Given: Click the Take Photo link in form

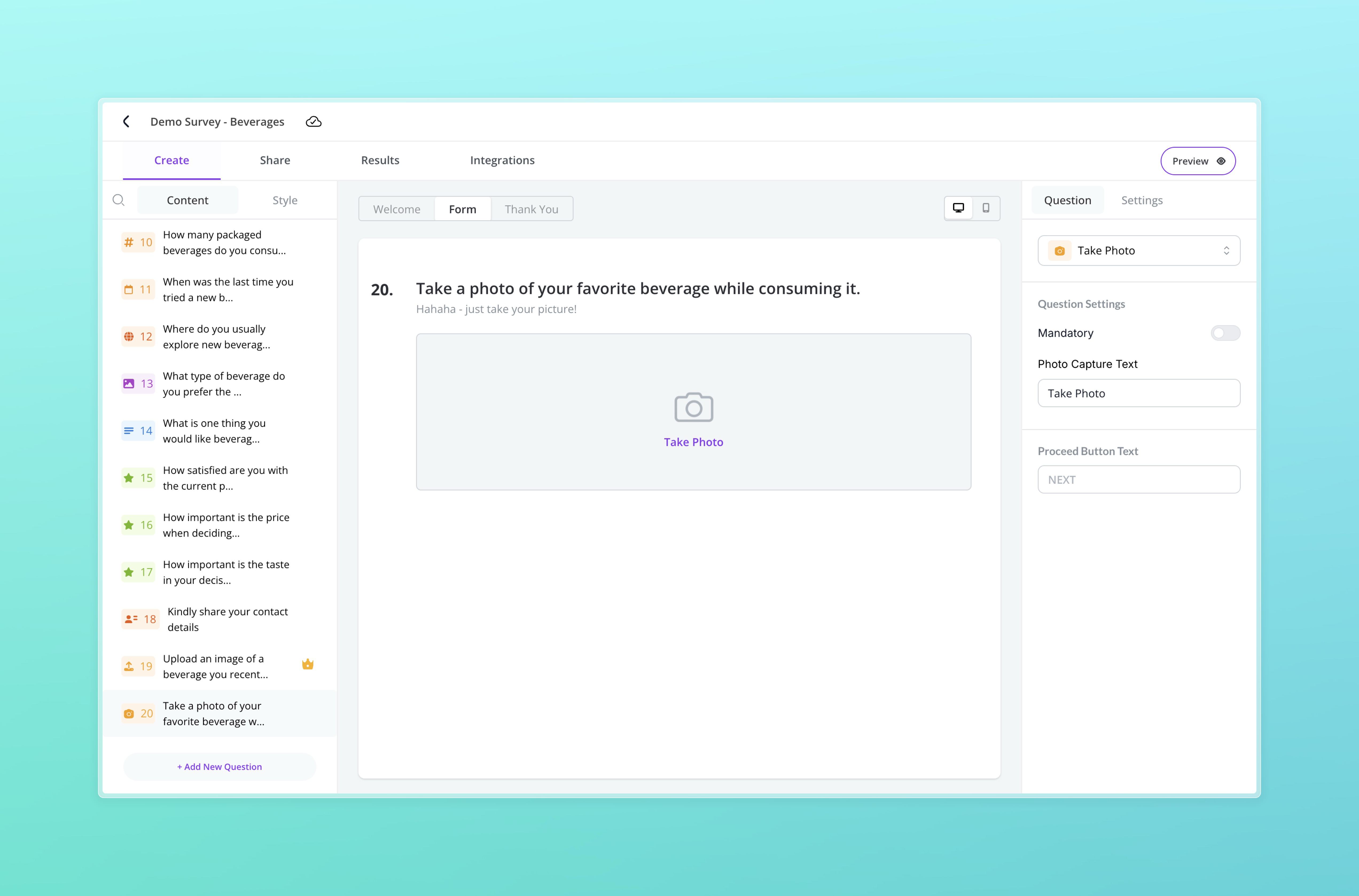Looking at the screenshot, I should point(693,442).
